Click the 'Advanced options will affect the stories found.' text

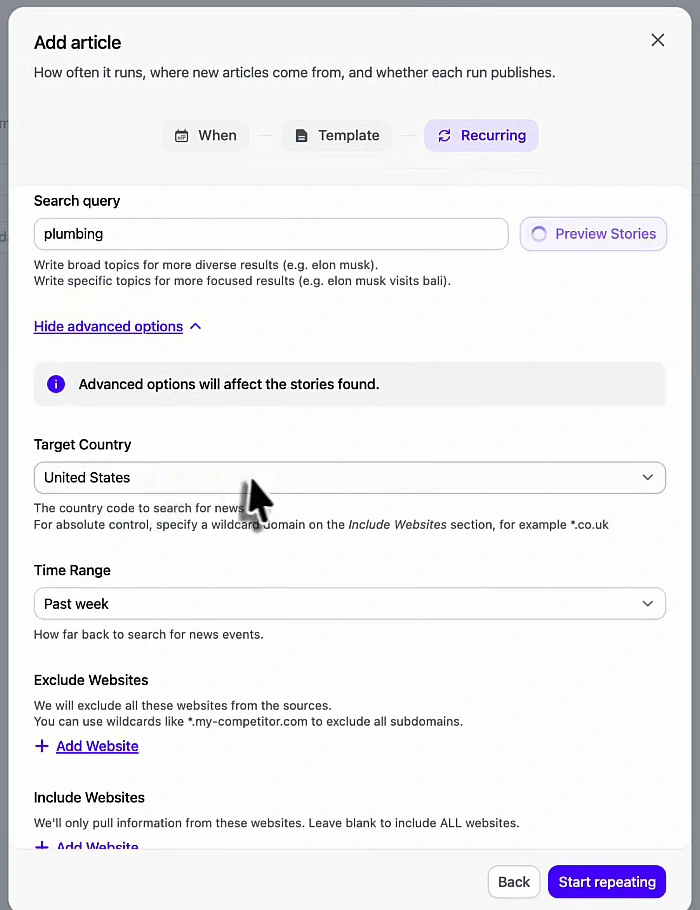(229, 384)
